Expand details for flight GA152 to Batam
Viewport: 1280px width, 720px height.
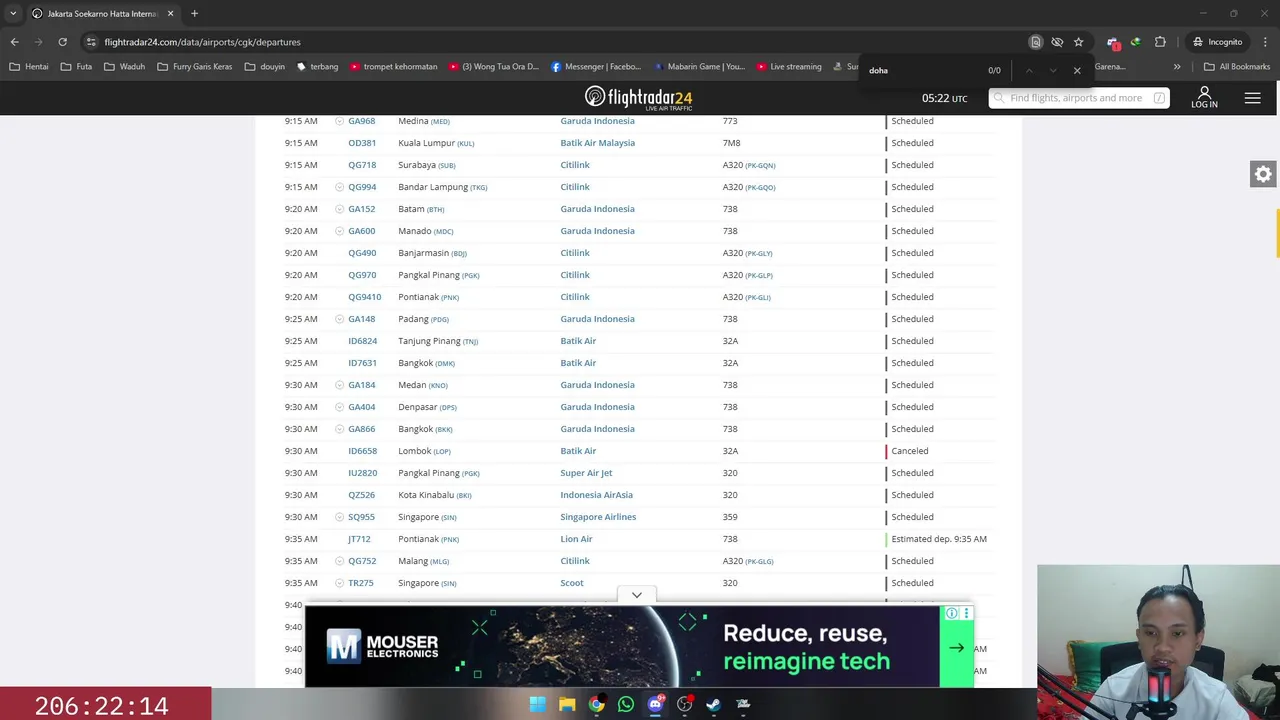[x=339, y=209]
